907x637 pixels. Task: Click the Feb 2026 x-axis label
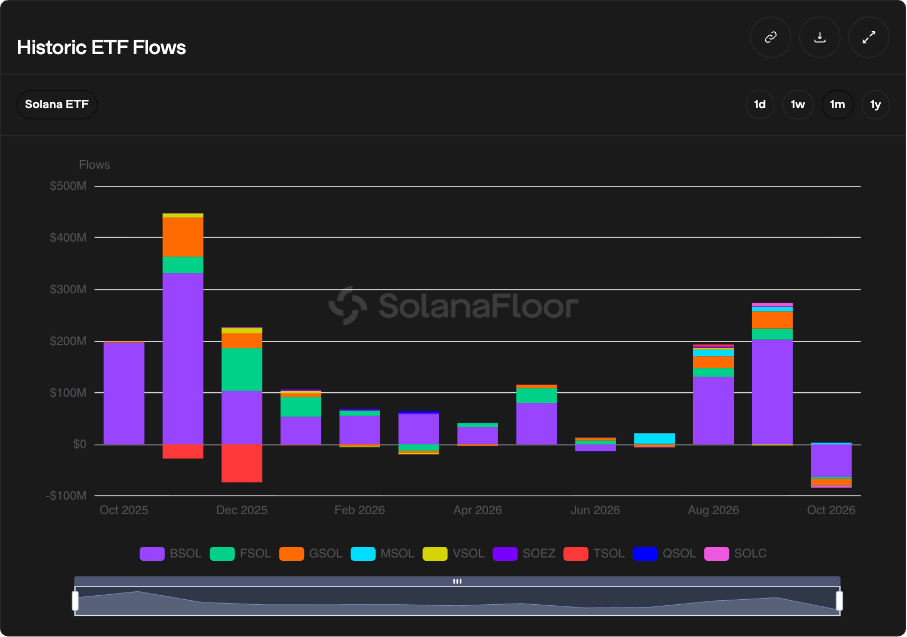pos(359,510)
